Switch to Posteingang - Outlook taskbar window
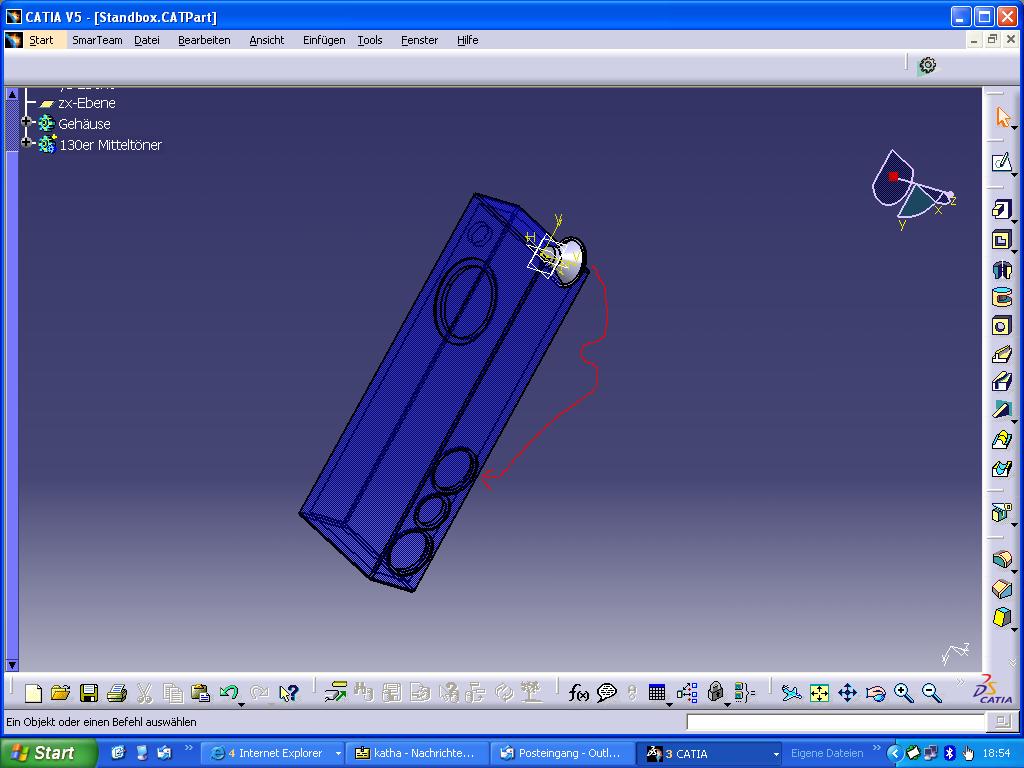 click(x=562, y=754)
